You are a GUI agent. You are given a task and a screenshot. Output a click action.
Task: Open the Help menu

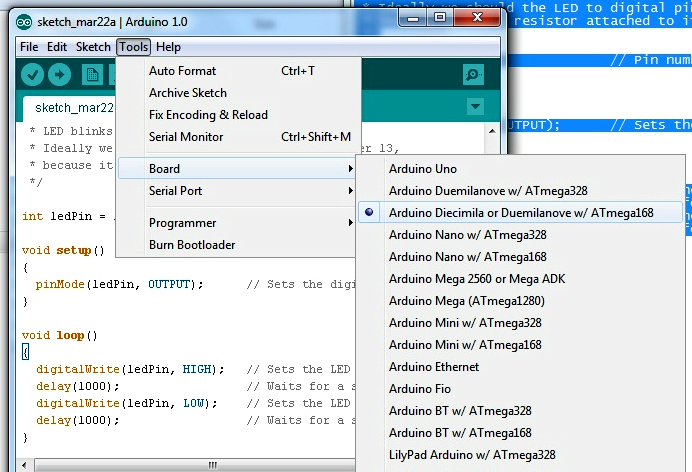coord(168,47)
